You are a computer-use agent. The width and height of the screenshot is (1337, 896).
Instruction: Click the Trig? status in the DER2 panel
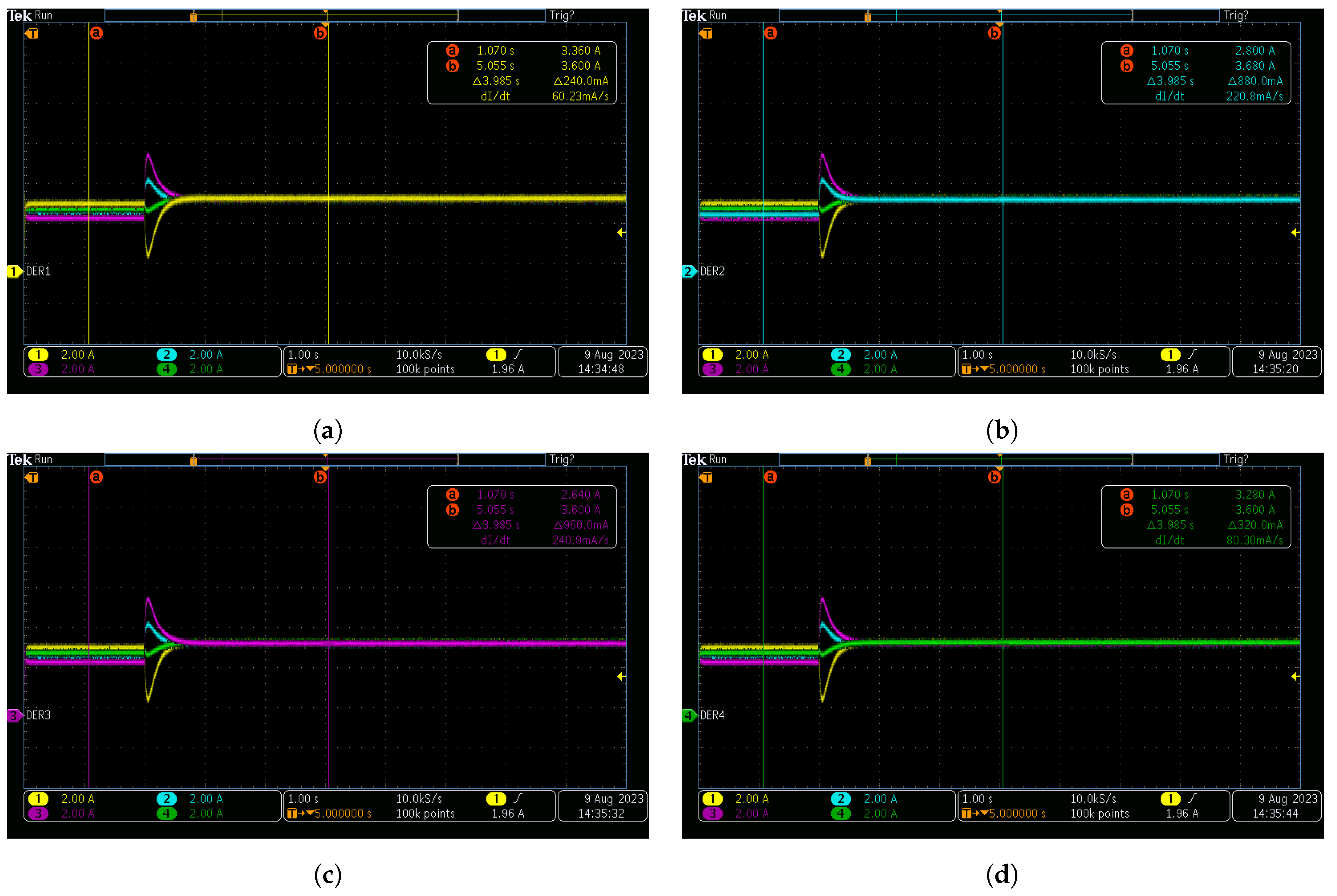point(1236,15)
